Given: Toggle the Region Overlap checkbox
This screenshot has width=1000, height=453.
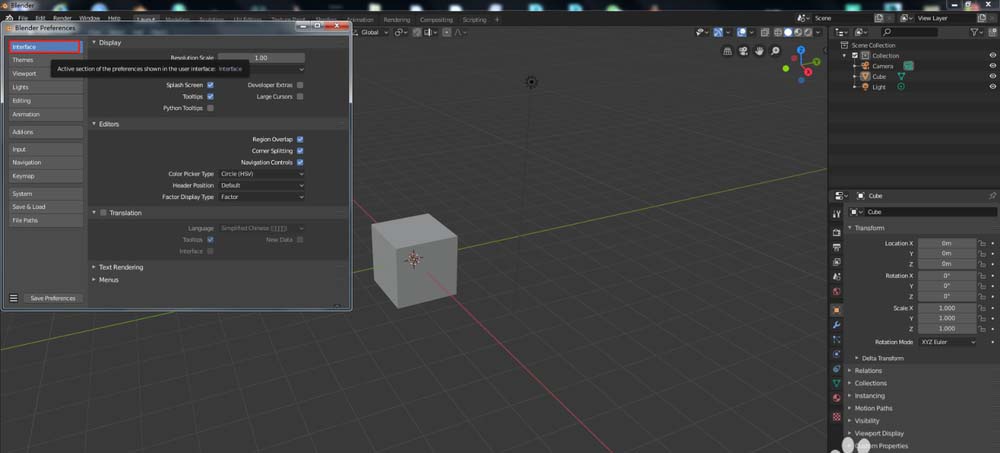Looking at the screenshot, I should click(300, 139).
